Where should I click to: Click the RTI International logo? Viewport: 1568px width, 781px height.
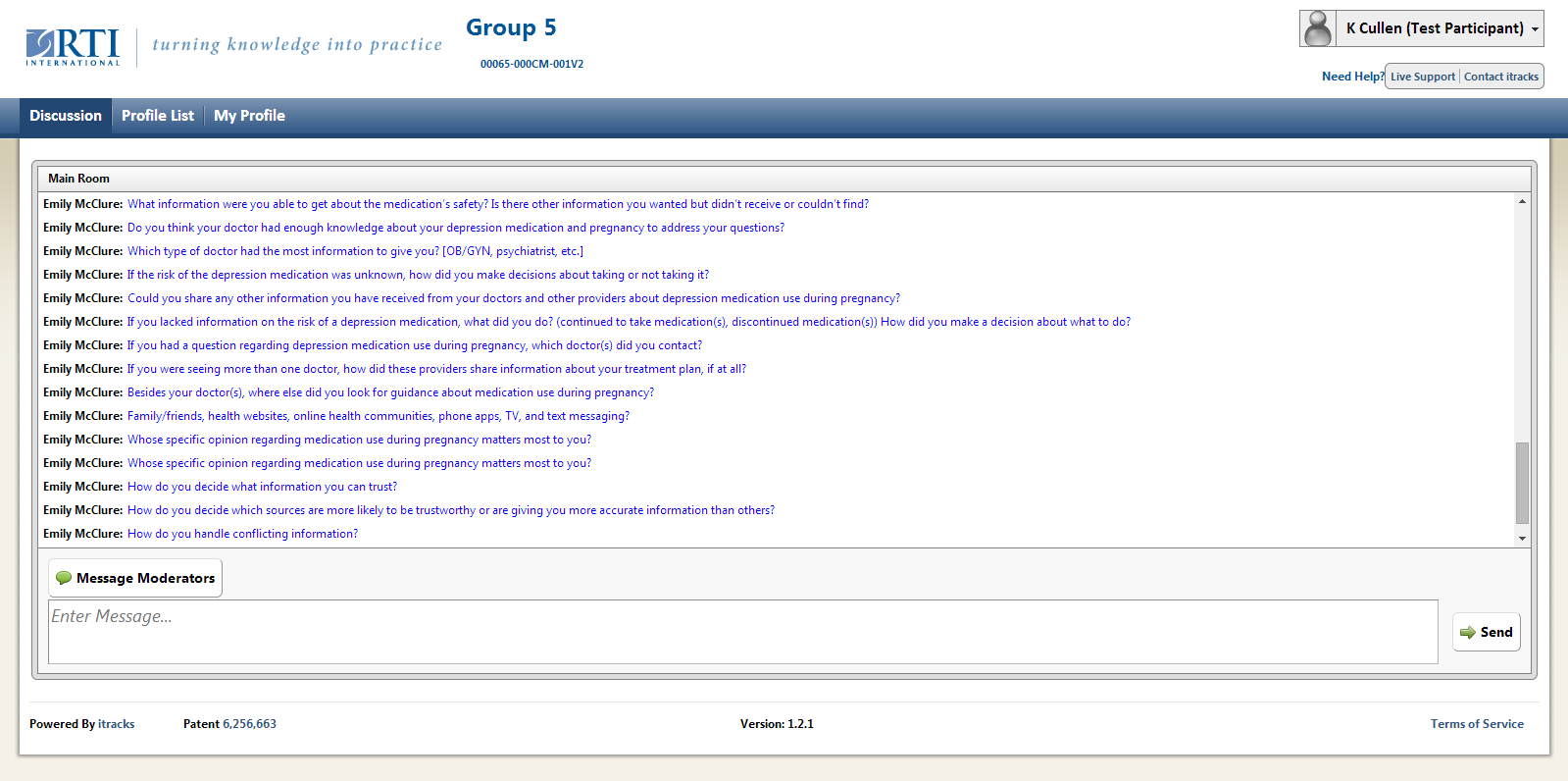[x=74, y=47]
